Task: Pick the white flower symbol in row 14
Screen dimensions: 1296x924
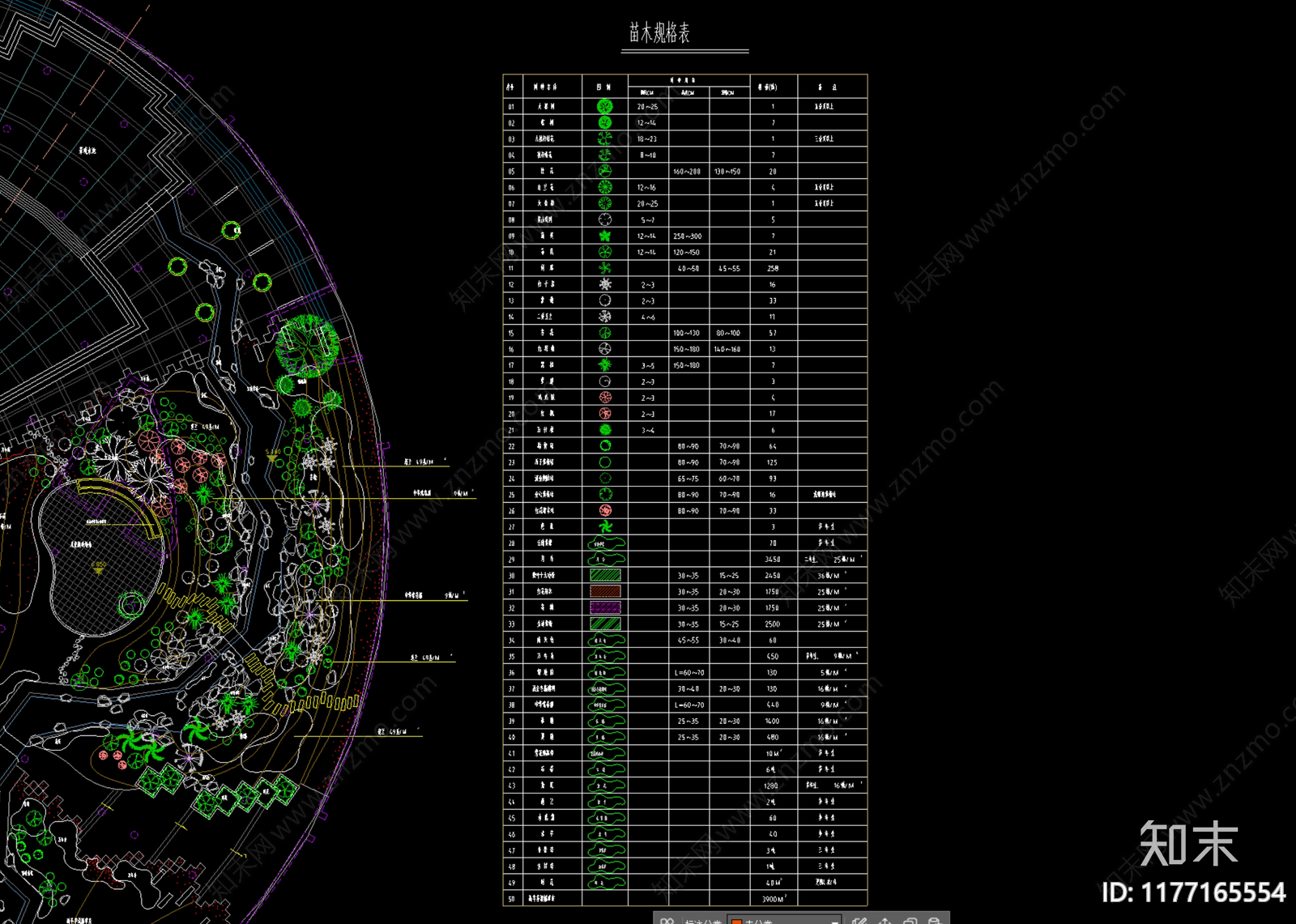Action: click(x=605, y=317)
